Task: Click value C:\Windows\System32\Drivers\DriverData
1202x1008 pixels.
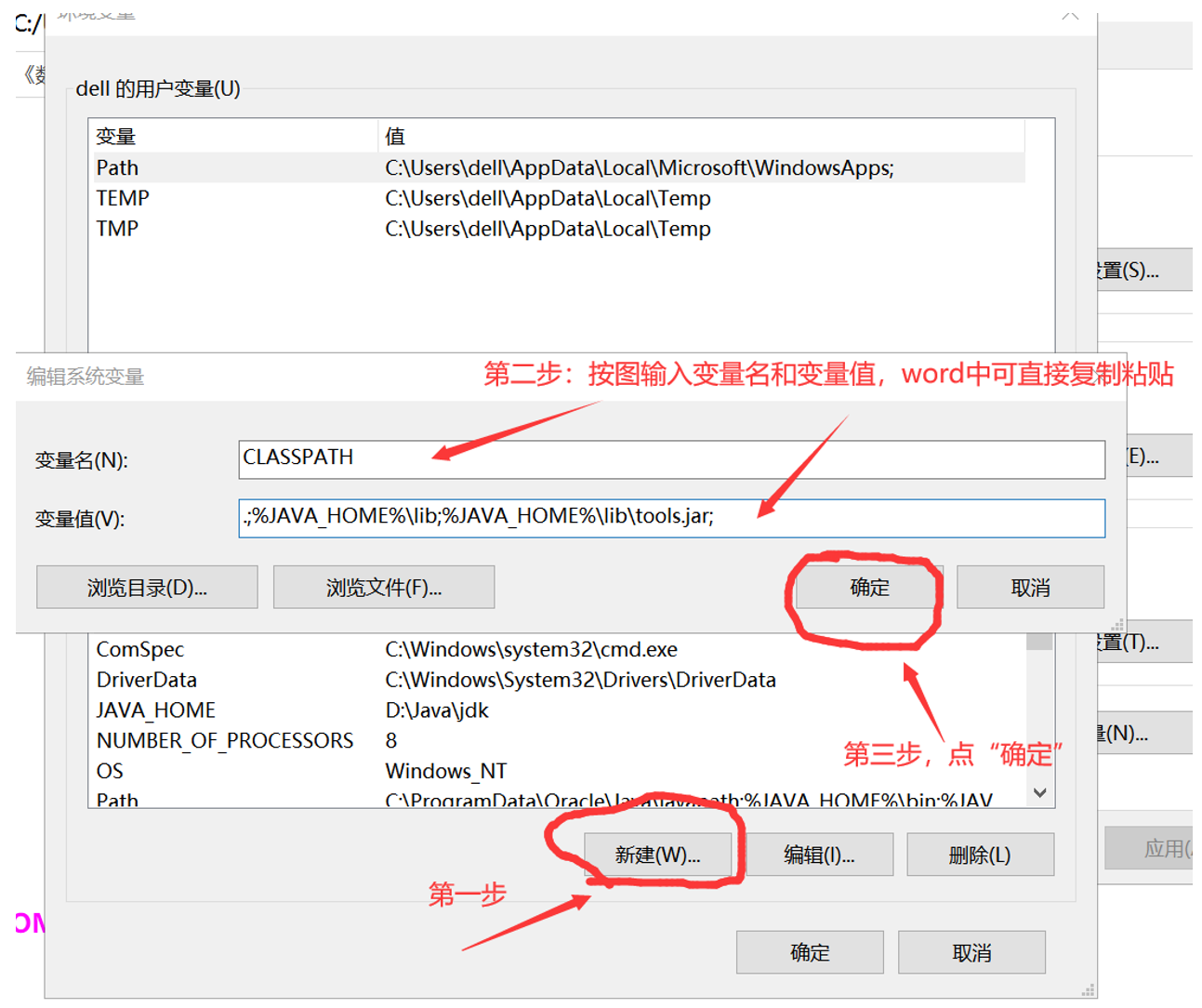Action: click(581, 680)
